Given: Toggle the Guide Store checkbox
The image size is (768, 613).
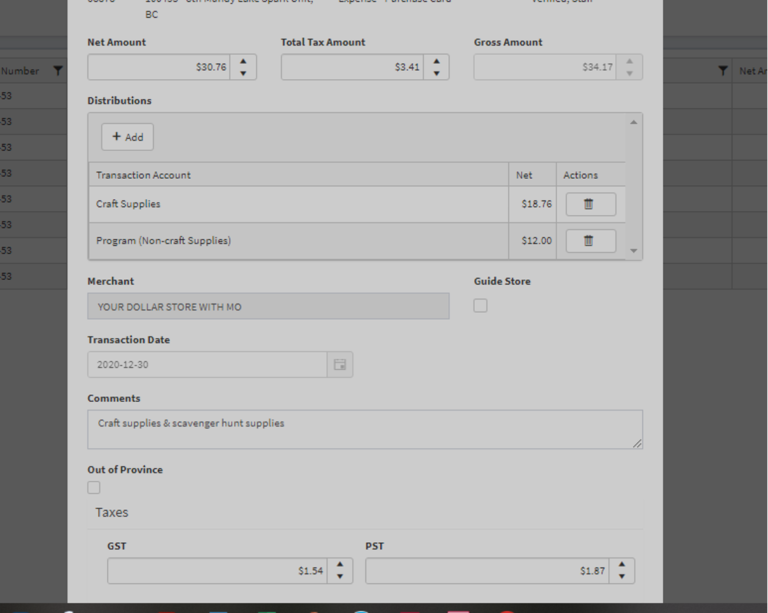Looking at the screenshot, I should coord(481,306).
